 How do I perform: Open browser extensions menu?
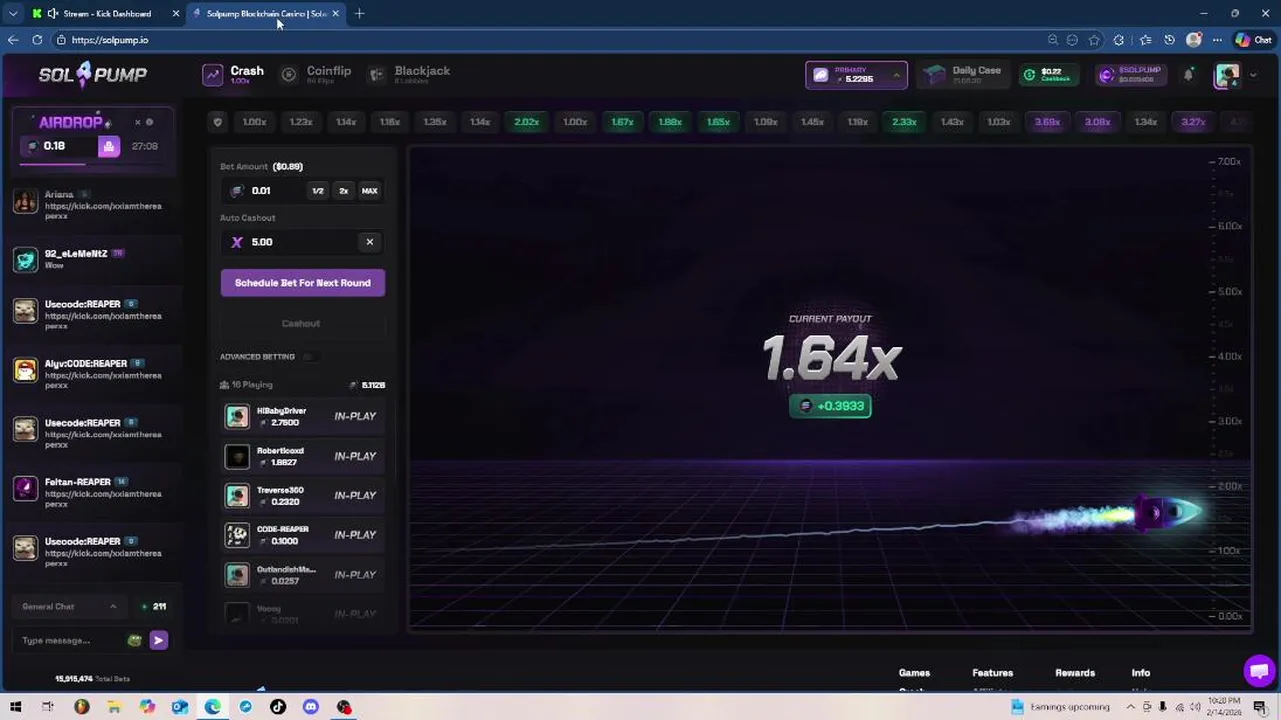click(1119, 40)
